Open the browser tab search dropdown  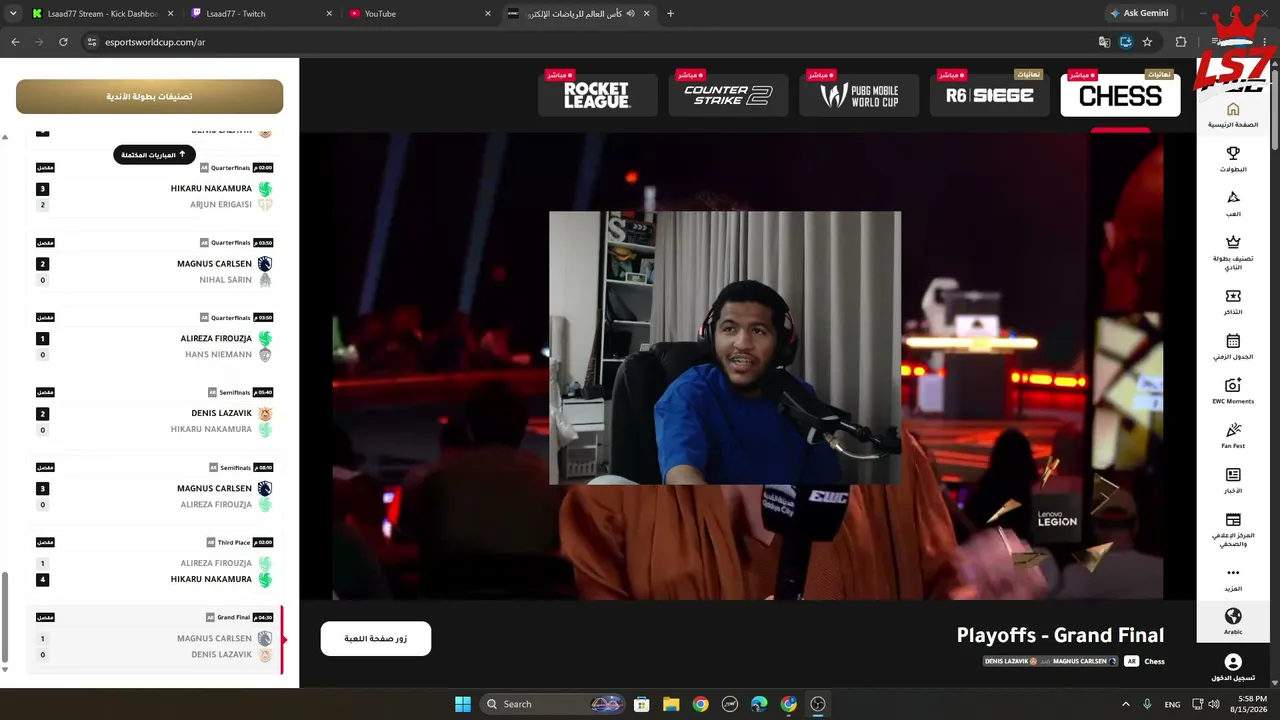click(13, 13)
